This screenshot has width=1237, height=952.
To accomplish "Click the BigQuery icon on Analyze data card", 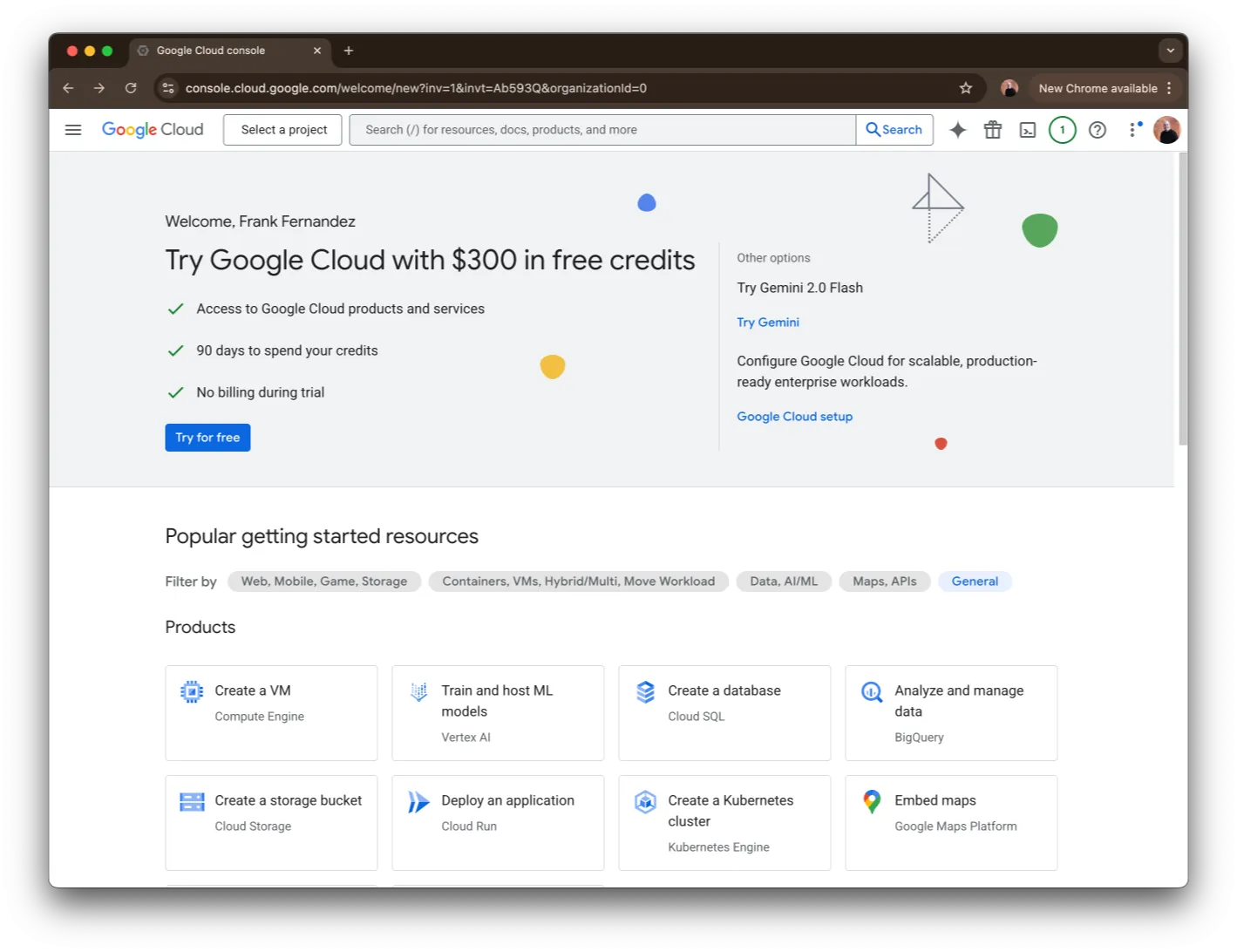I will tap(872, 692).
